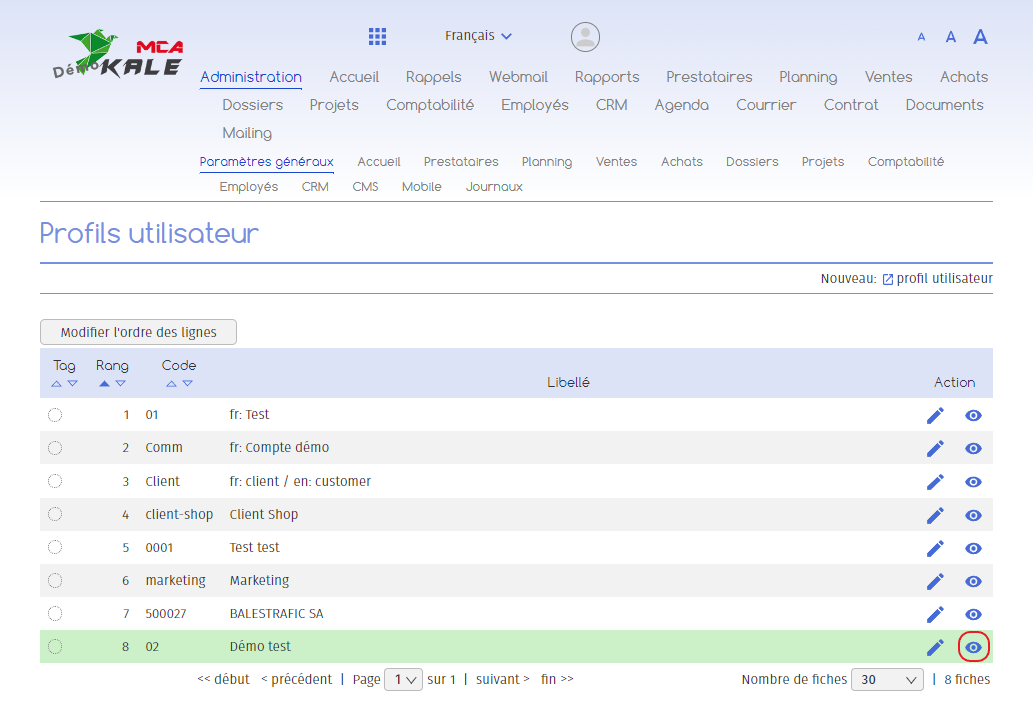Edit BALESTRAFIC SA using pencil icon
This screenshot has height=719, width=1033.
(x=935, y=614)
